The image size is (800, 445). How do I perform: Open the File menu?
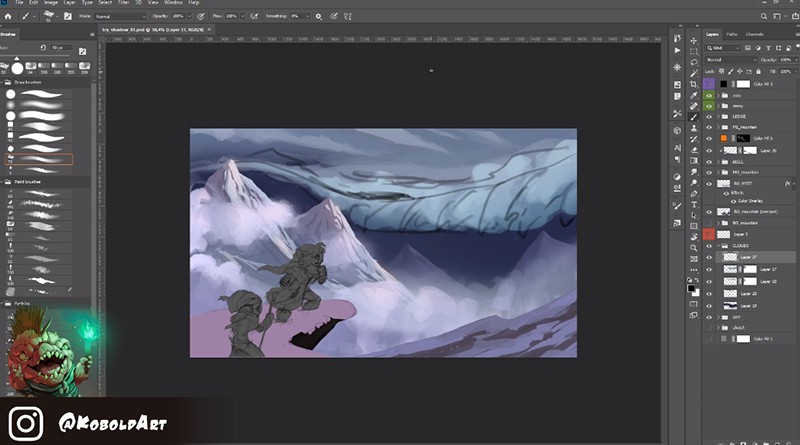tap(19, 3)
